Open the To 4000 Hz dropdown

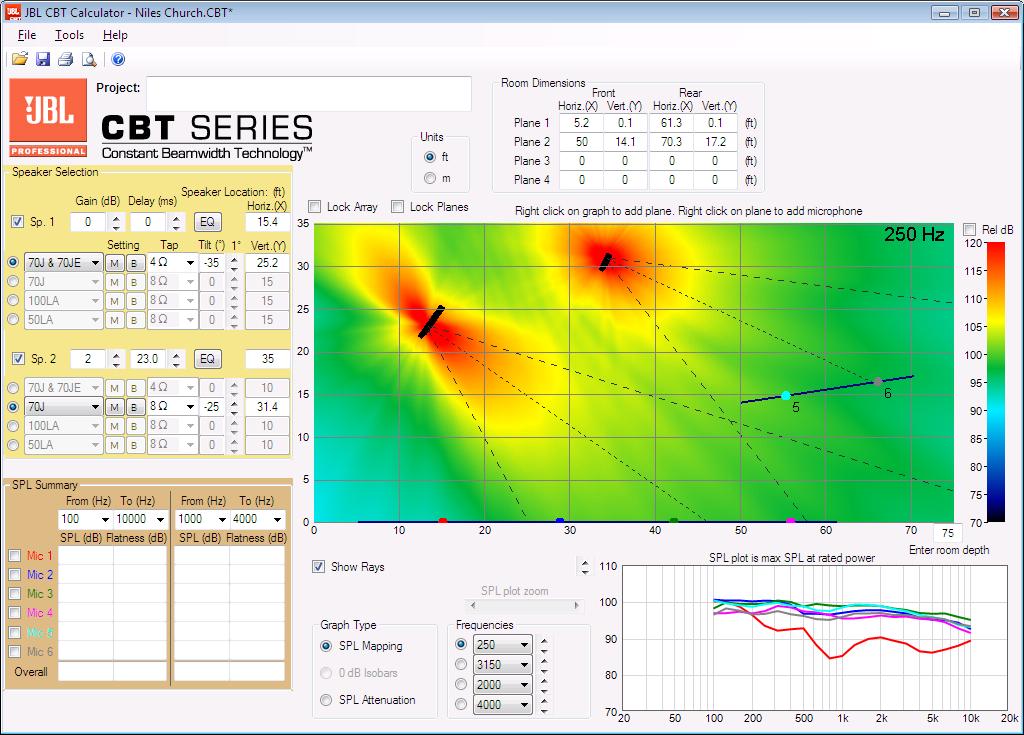[258, 519]
